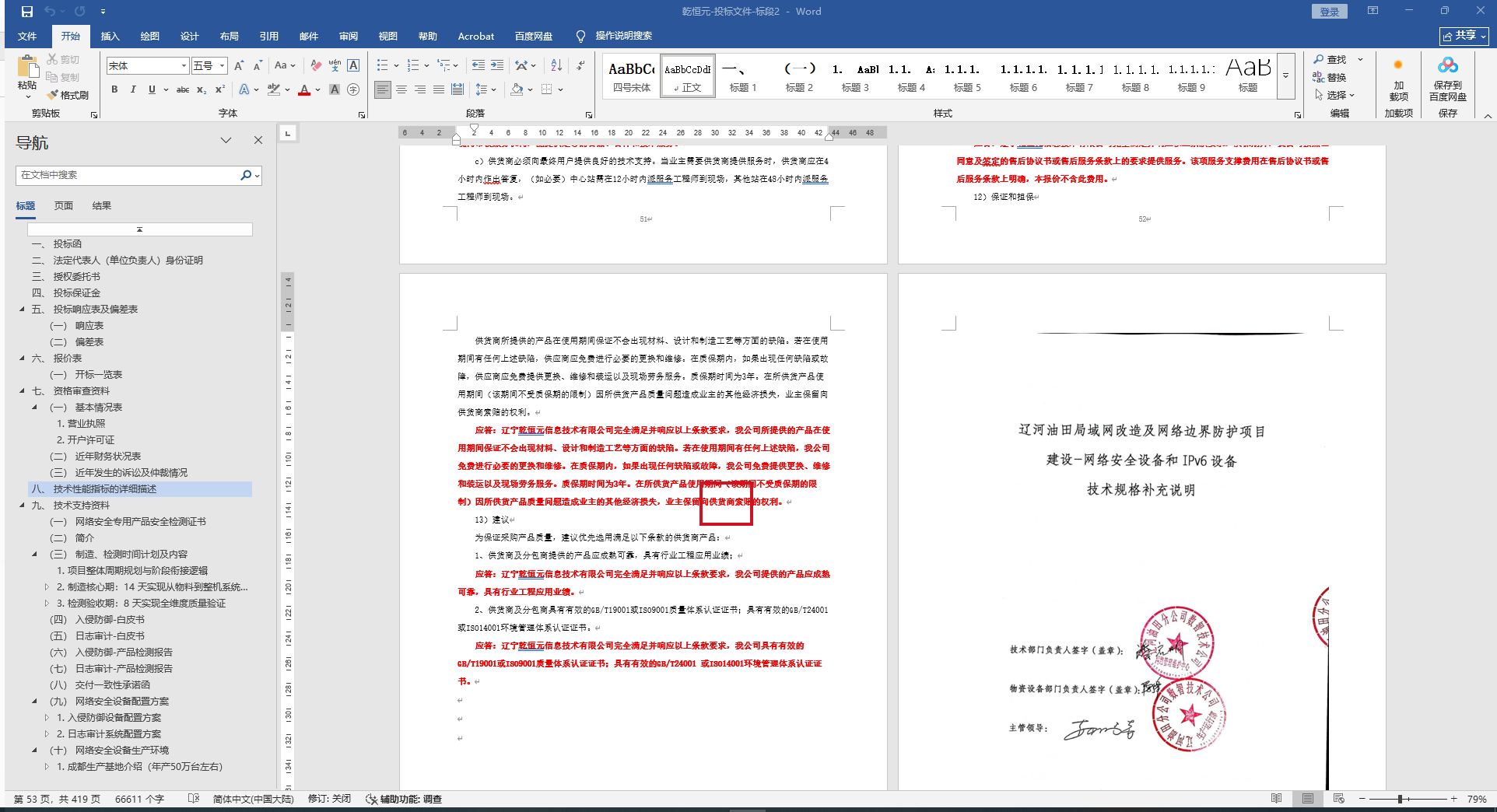This screenshot has width=1497, height=812.
Task: Apply strikethrough formatting (abc icon)
Action: [183, 89]
